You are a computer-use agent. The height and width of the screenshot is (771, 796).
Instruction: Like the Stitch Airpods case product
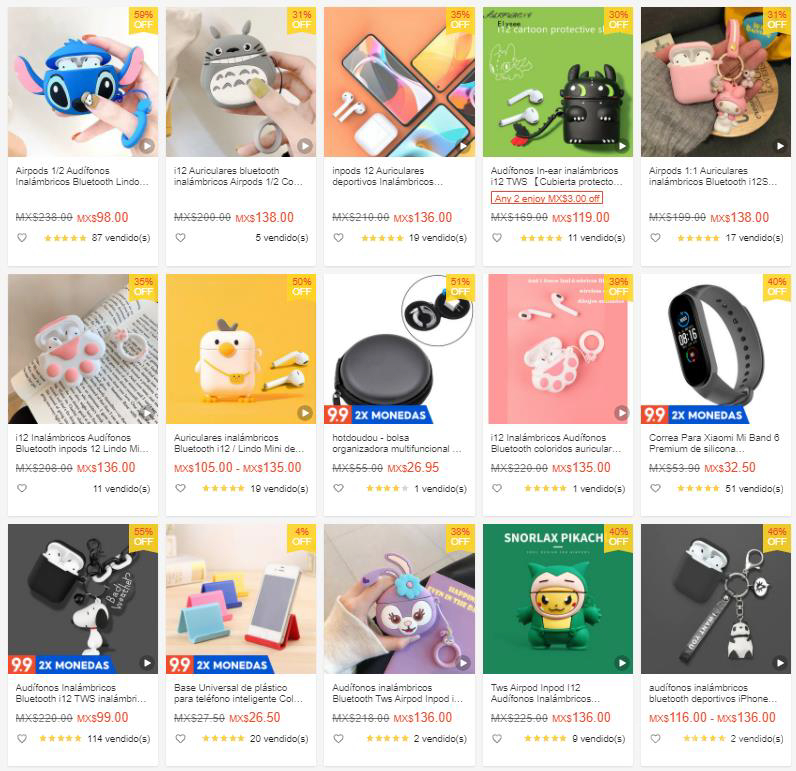click(x=22, y=237)
